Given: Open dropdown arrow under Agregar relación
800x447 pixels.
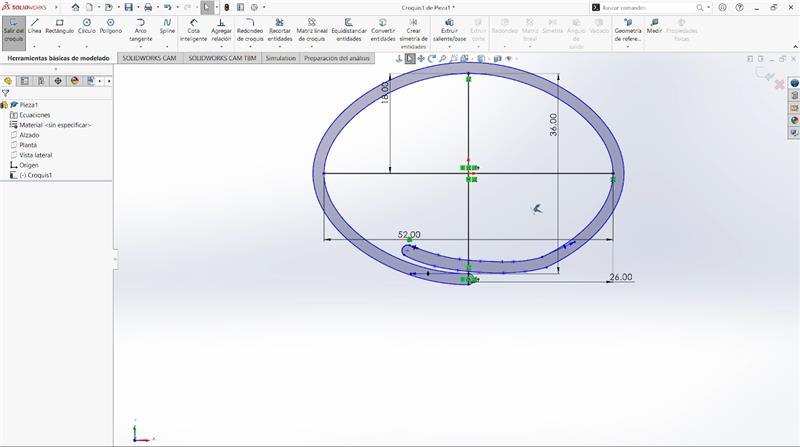Looking at the screenshot, I should pyautogui.click(x=221, y=46).
